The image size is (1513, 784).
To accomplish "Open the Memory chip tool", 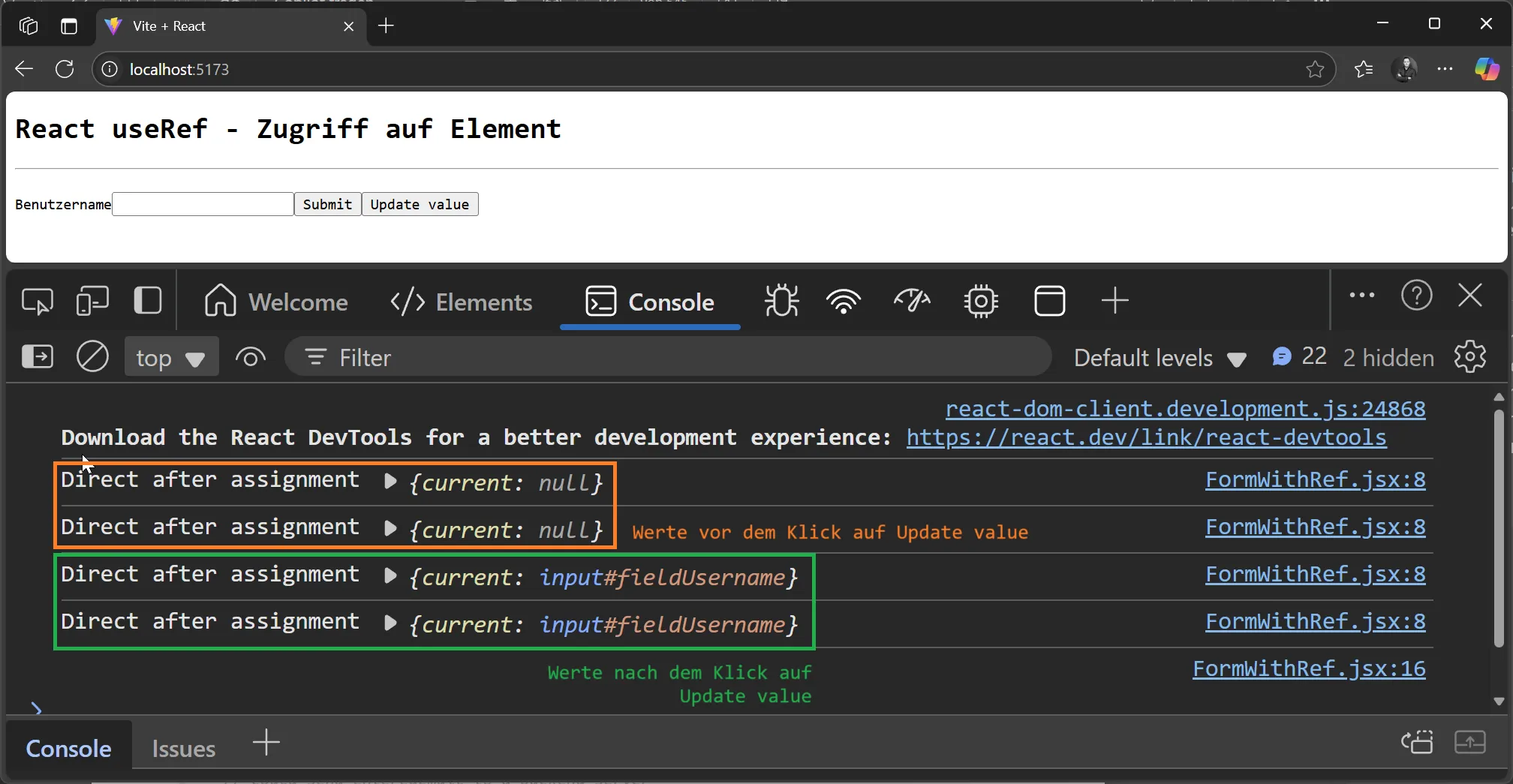I will click(981, 302).
